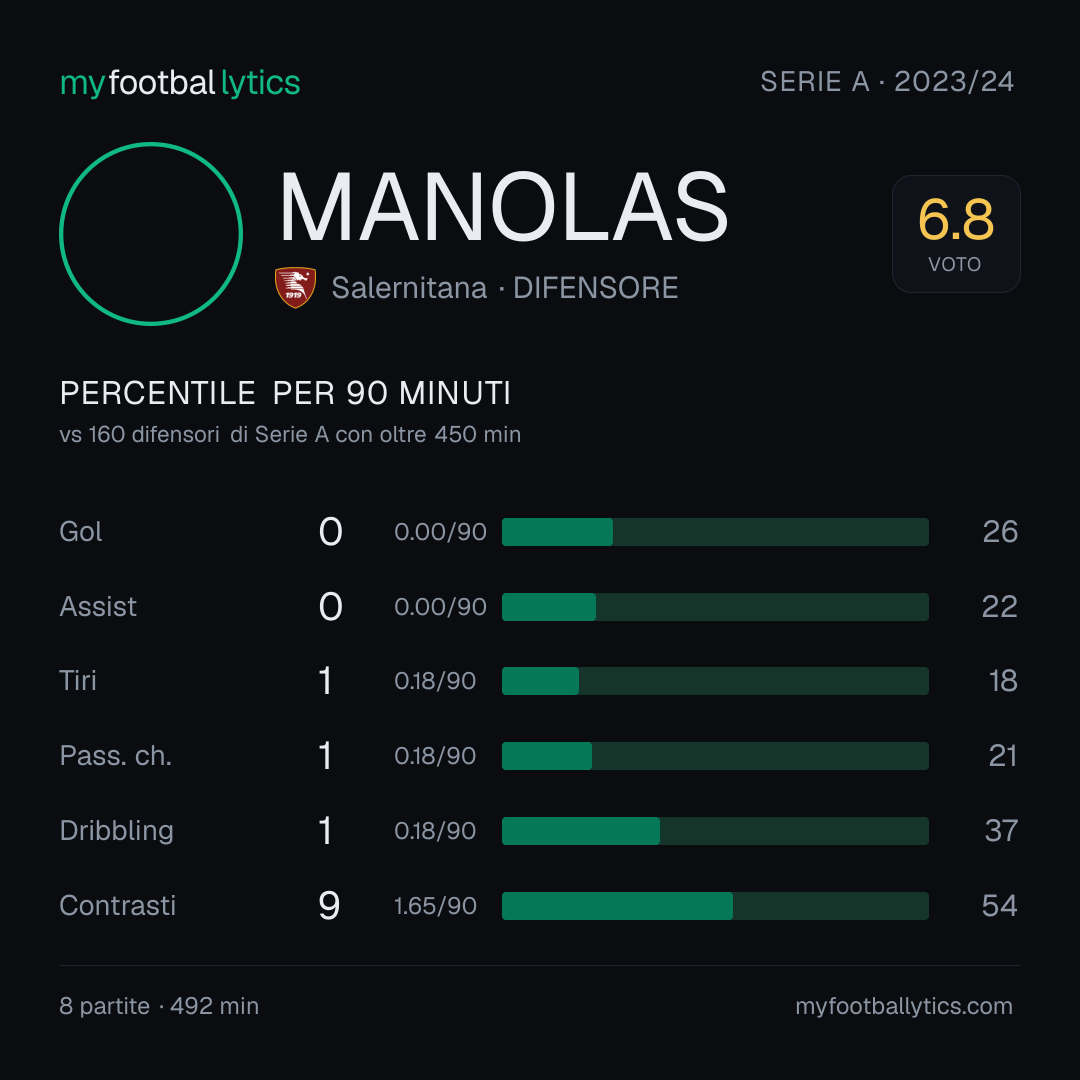Click the Pass. ch. percentile bar
1080x1080 pixels.
pyautogui.click(x=715, y=756)
